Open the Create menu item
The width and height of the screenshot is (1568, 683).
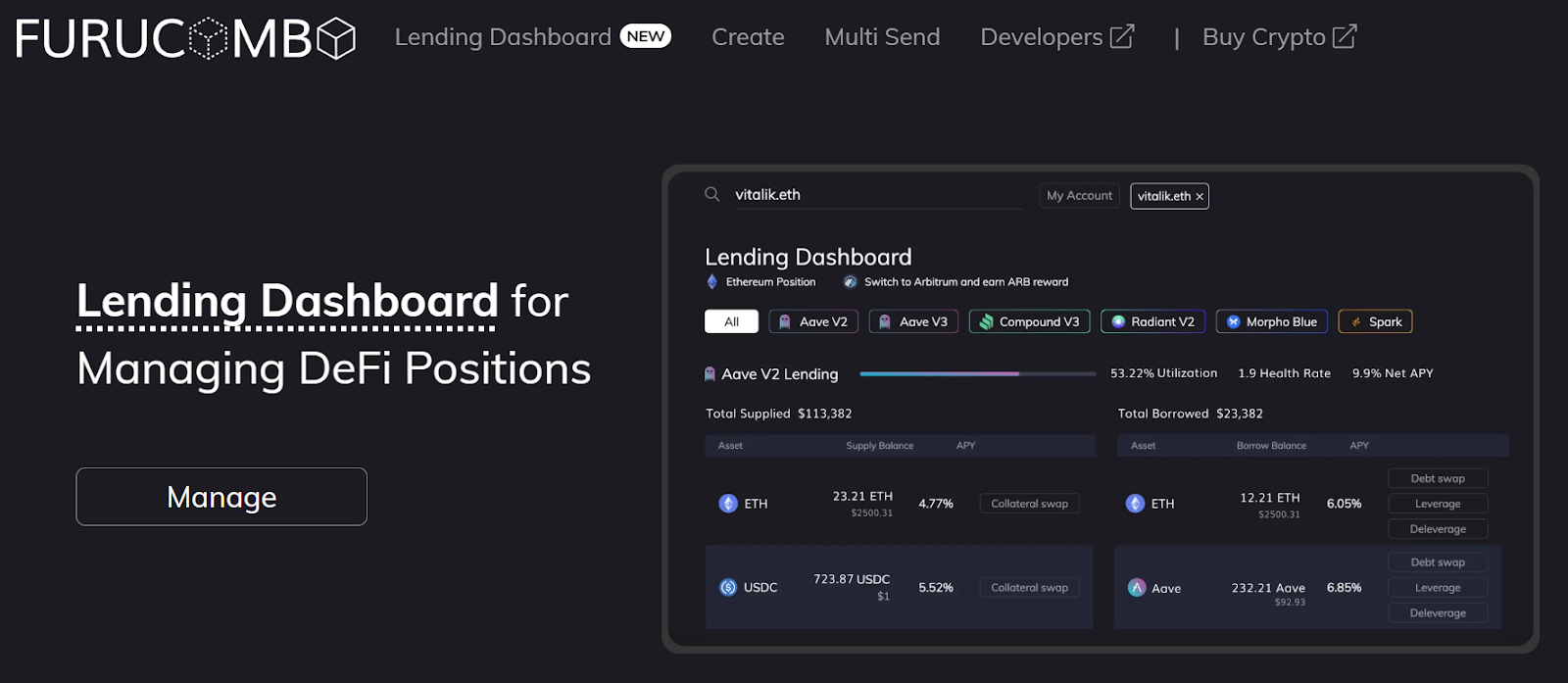pos(748,37)
